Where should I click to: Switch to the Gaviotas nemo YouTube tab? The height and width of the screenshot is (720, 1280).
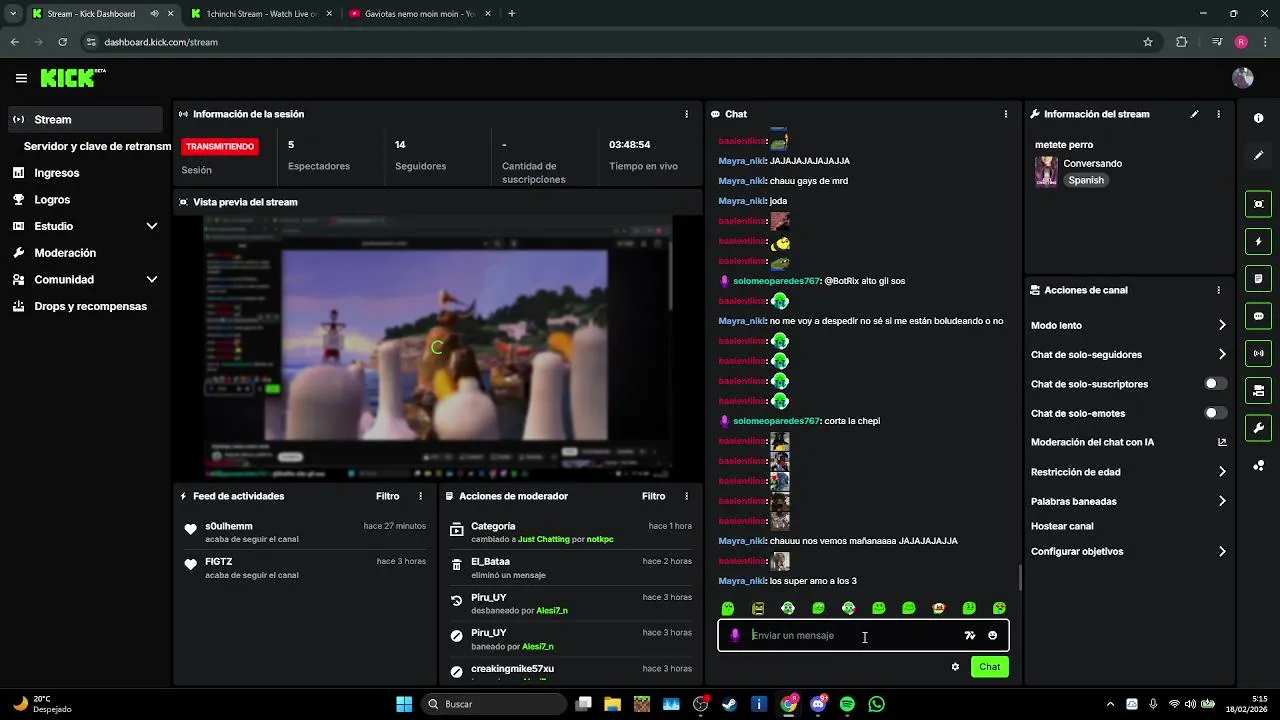418,14
